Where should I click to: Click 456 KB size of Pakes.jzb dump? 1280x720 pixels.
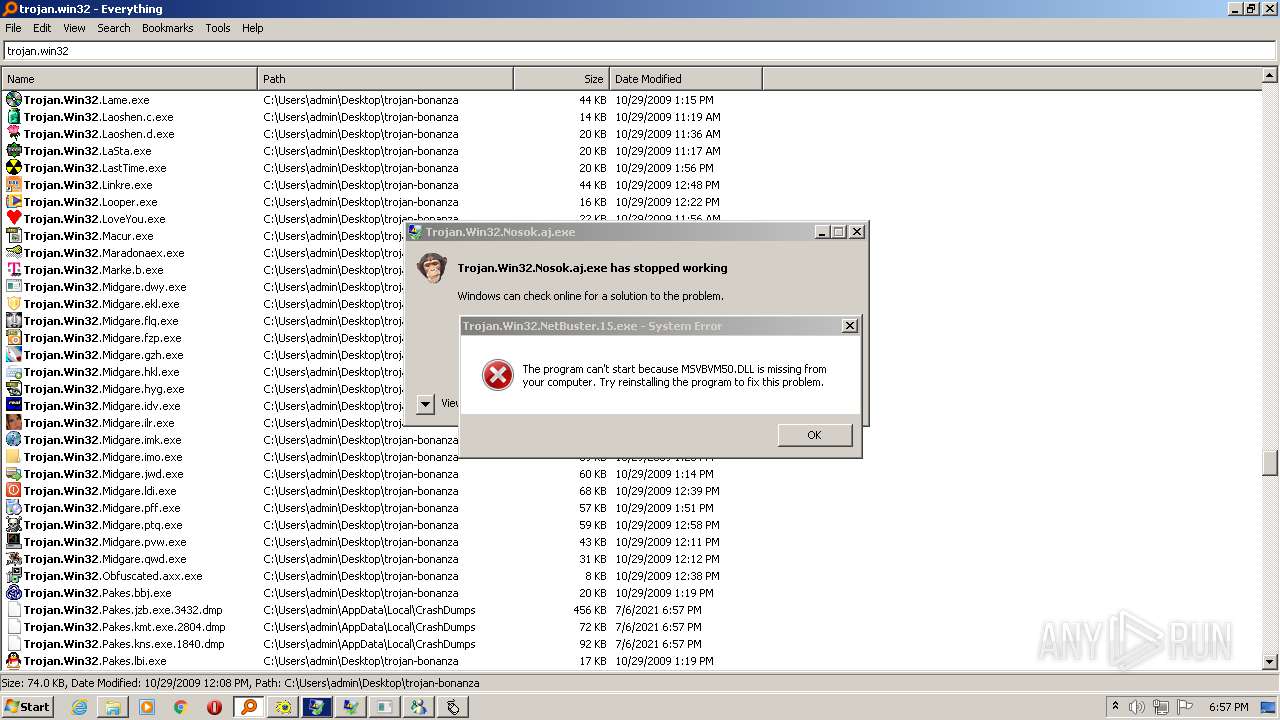click(x=590, y=610)
